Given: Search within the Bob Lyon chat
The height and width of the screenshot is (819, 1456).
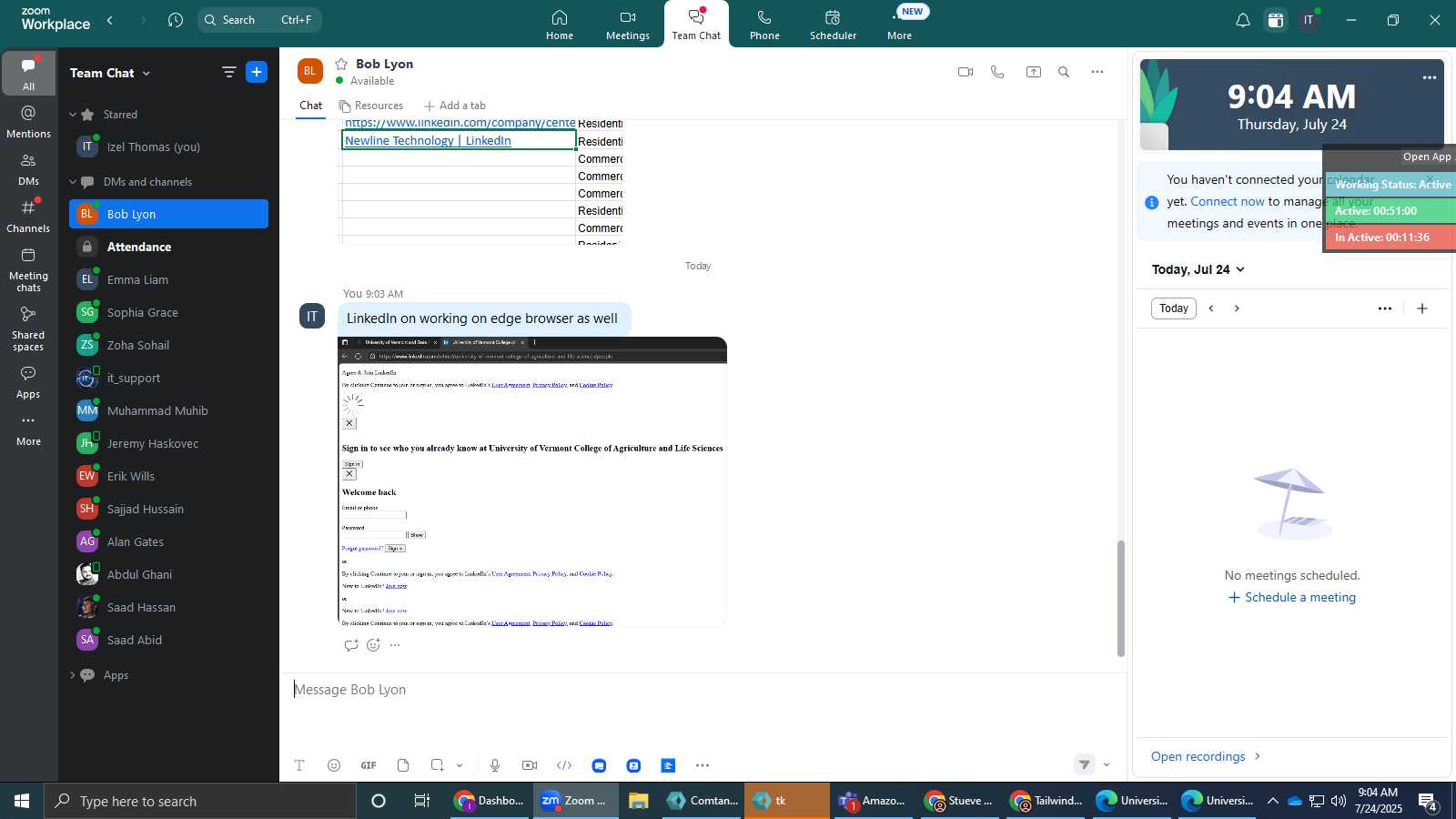Looking at the screenshot, I should pos(1064,72).
